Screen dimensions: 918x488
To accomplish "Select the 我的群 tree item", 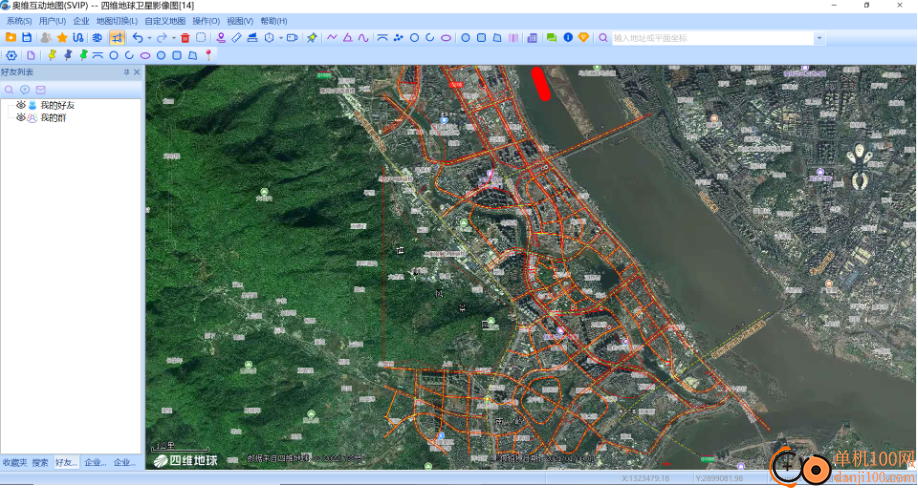I will point(53,118).
